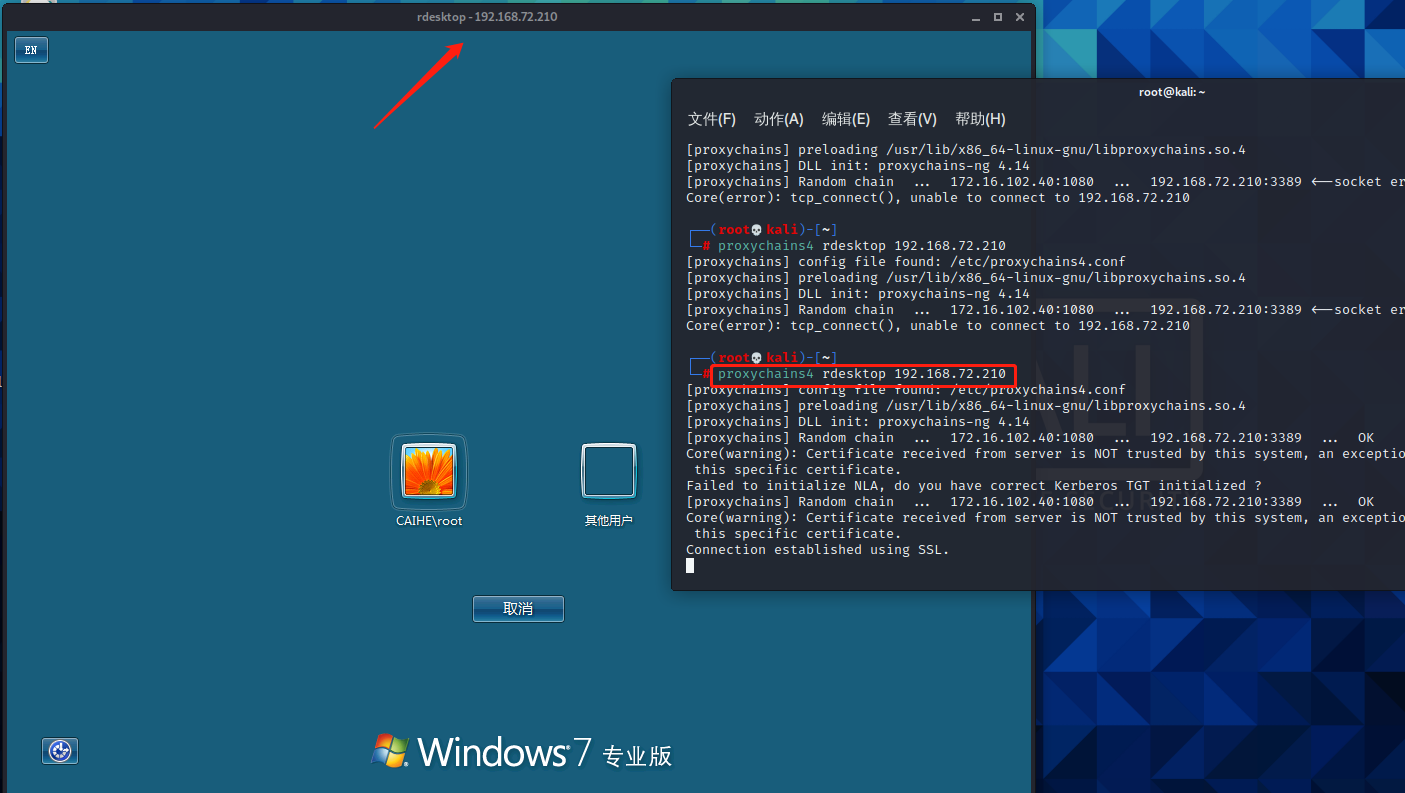1405x793 pixels.
Task: Click the "Connection established using SSL." line
Action: 818,549
